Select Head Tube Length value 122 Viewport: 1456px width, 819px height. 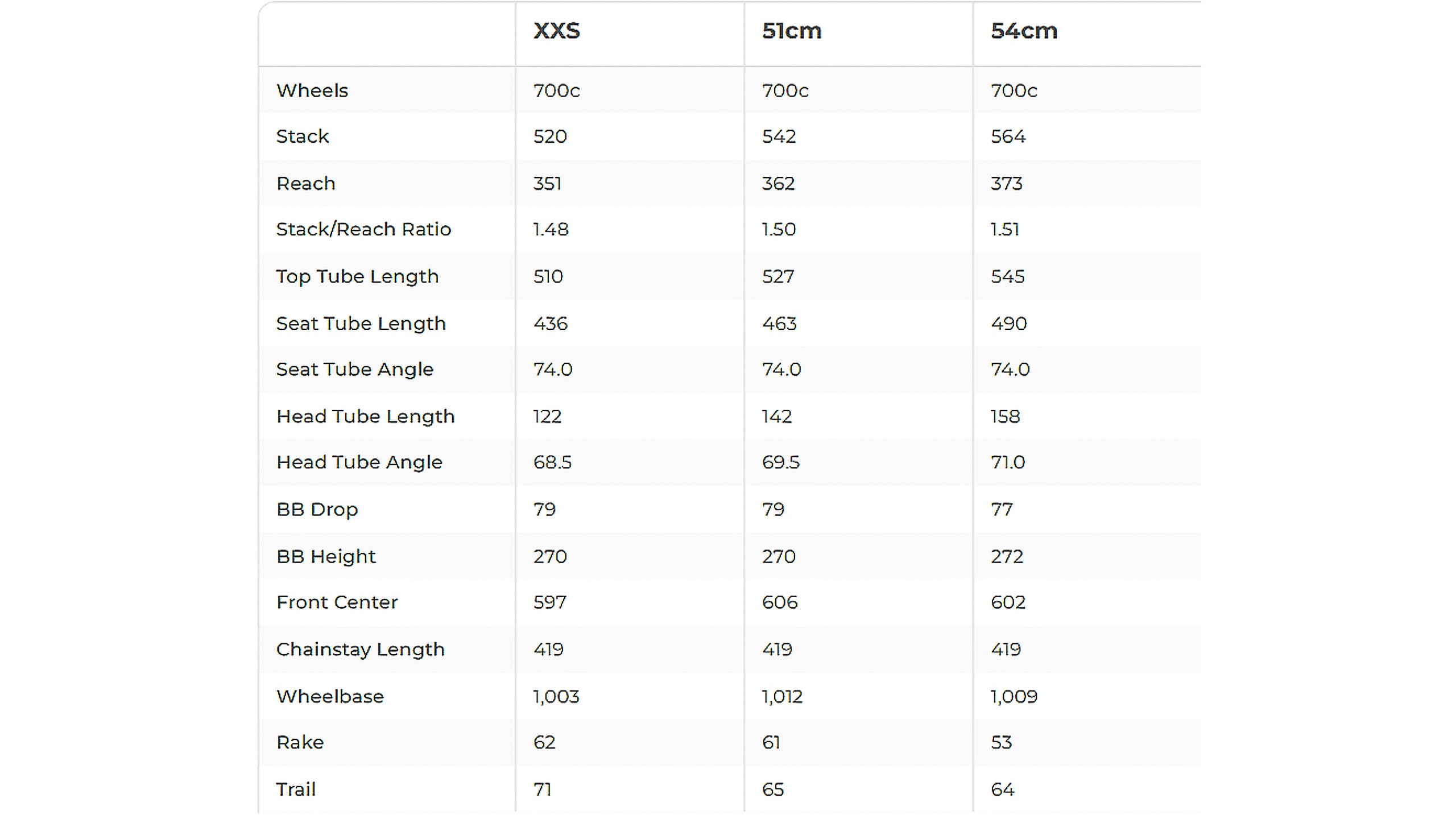[x=547, y=416]
